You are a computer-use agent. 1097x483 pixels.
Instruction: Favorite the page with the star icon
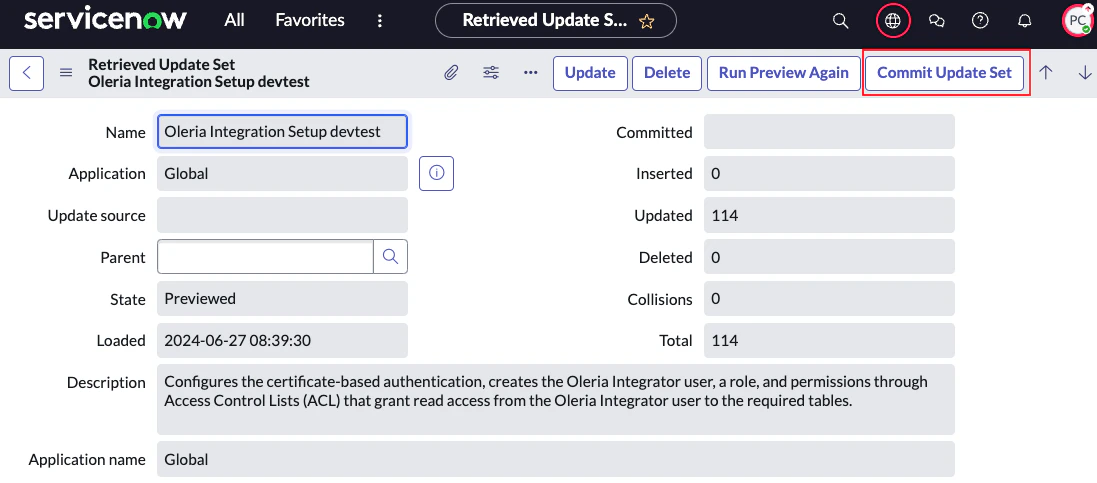click(x=646, y=22)
